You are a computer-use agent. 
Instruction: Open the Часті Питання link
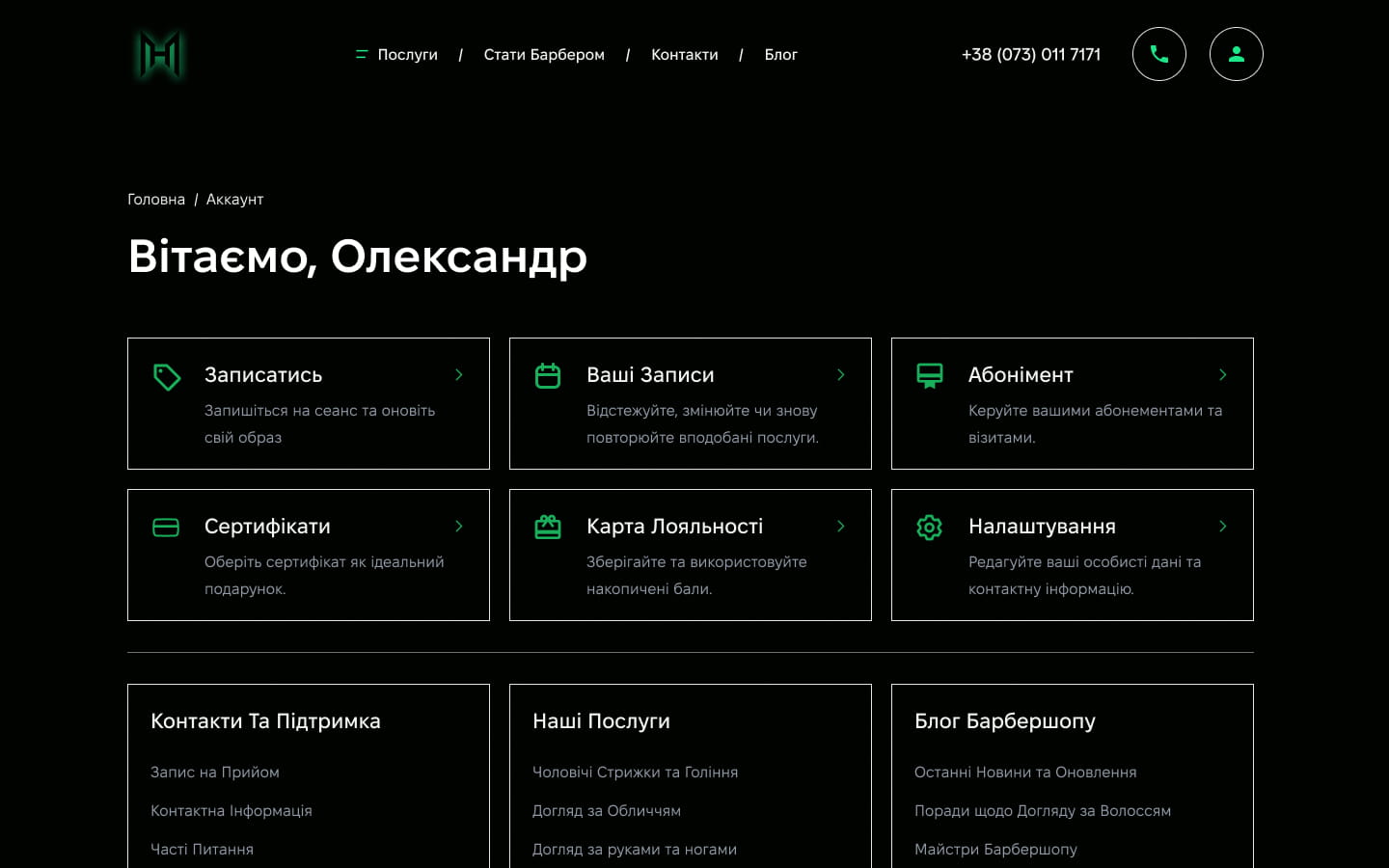202,849
